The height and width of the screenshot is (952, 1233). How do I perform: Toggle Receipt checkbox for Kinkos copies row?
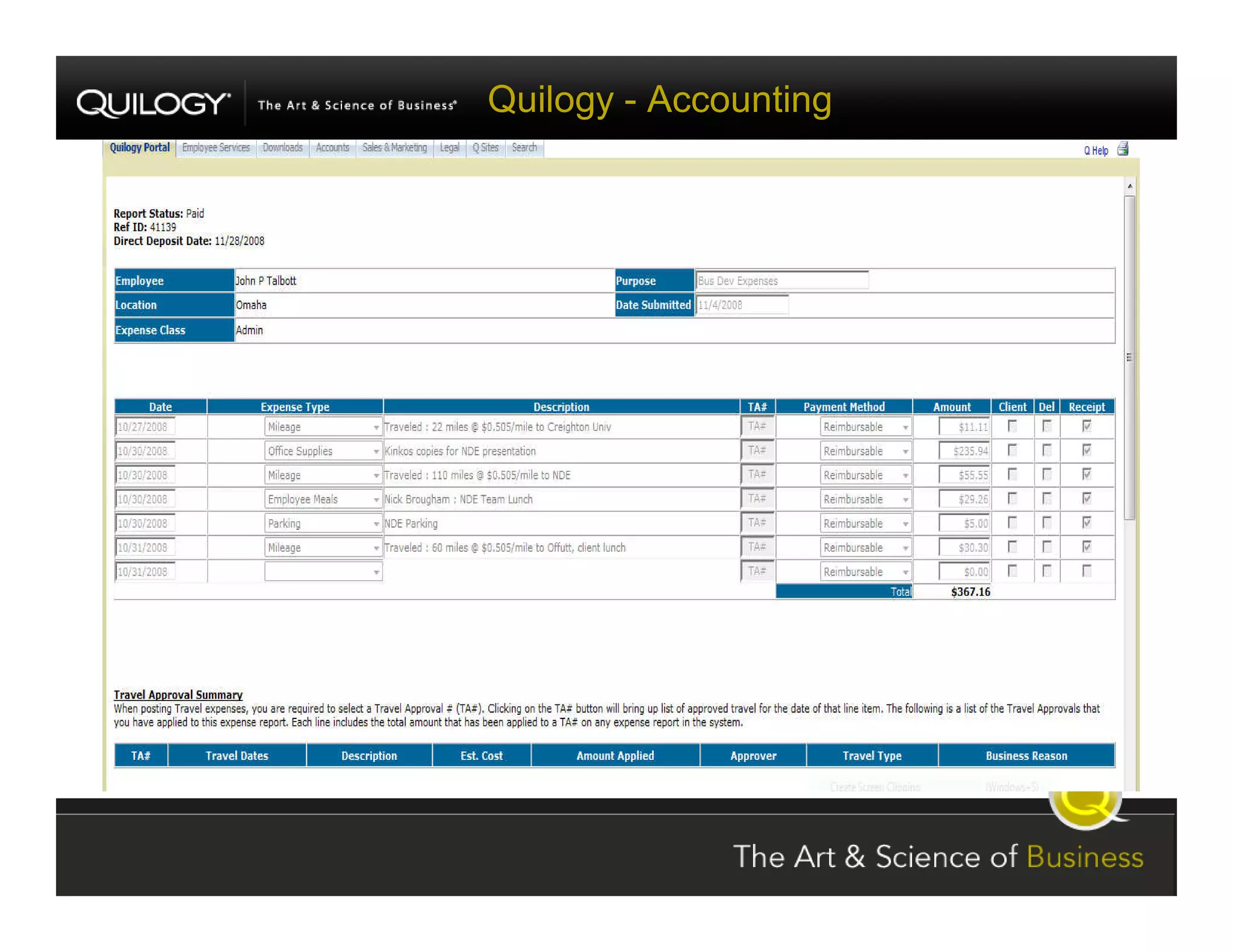(x=1087, y=450)
